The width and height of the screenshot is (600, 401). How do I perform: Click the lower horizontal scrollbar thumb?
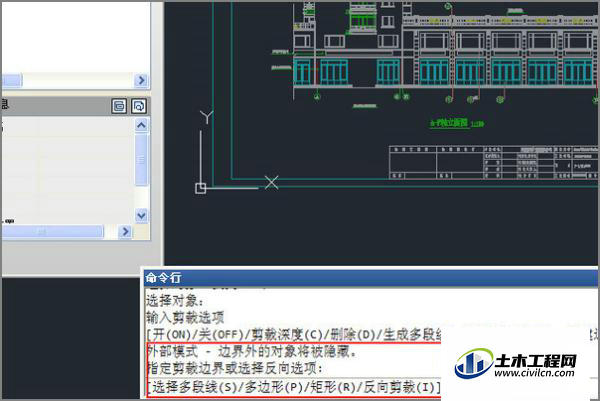tap(52, 231)
